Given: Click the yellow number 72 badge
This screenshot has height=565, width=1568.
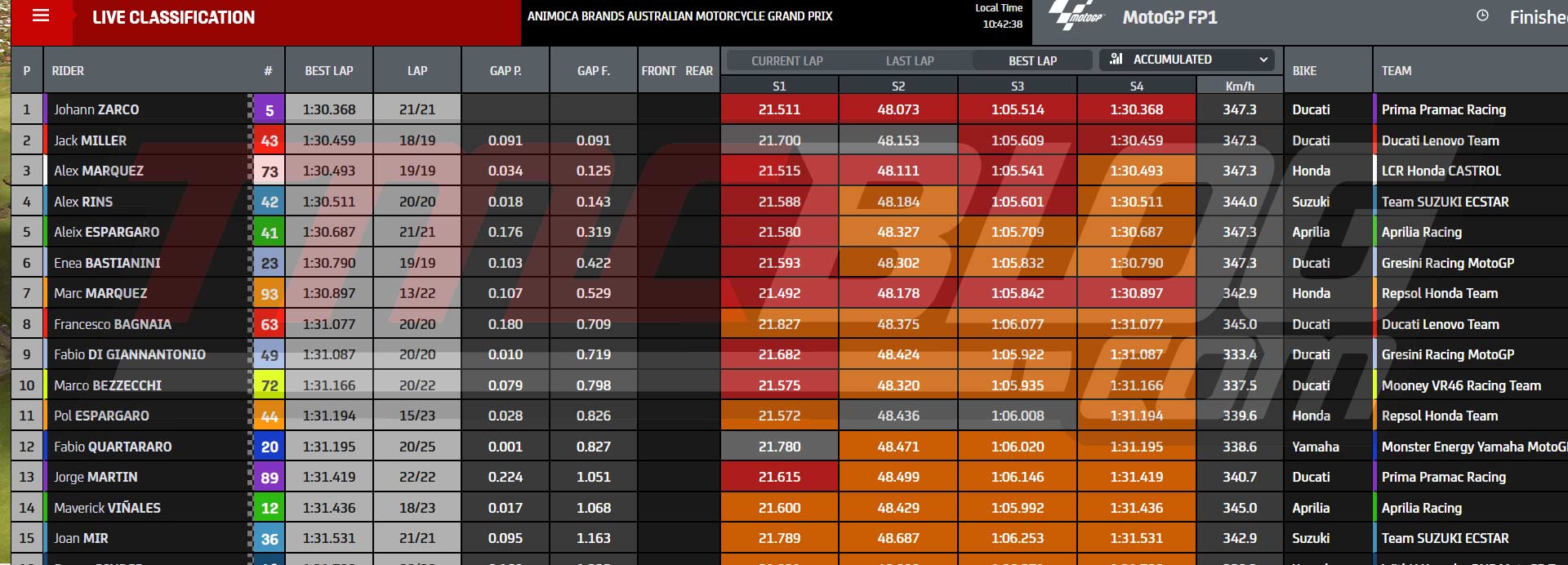Looking at the screenshot, I should (269, 385).
